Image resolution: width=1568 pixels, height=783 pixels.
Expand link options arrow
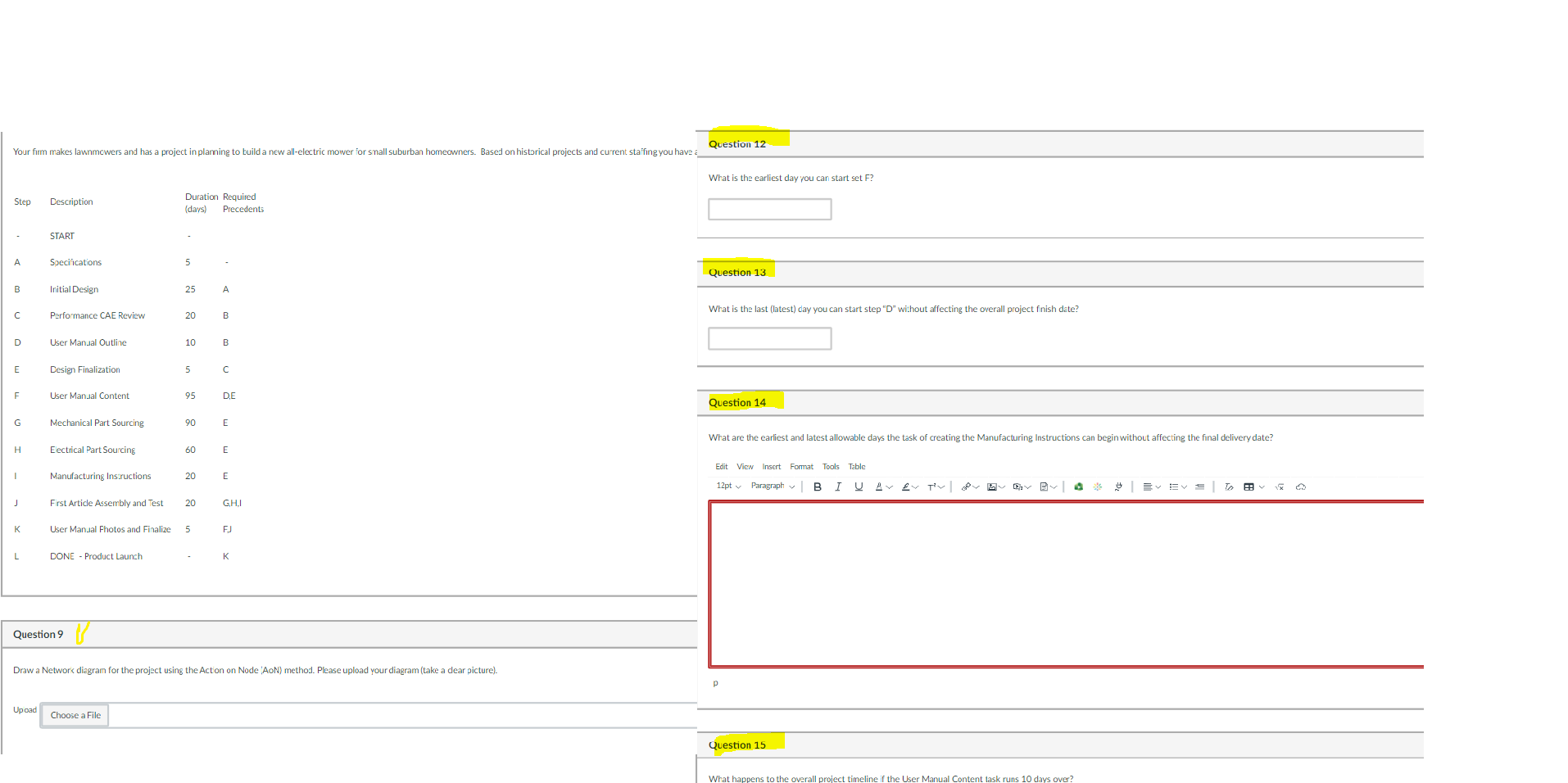tap(977, 487)
